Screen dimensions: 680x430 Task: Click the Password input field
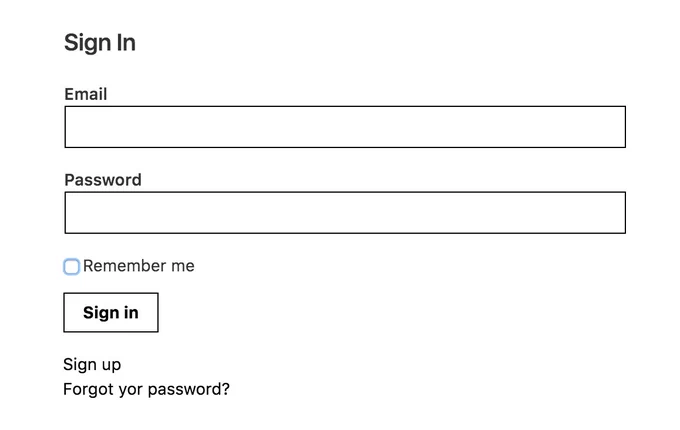[345, 213]
